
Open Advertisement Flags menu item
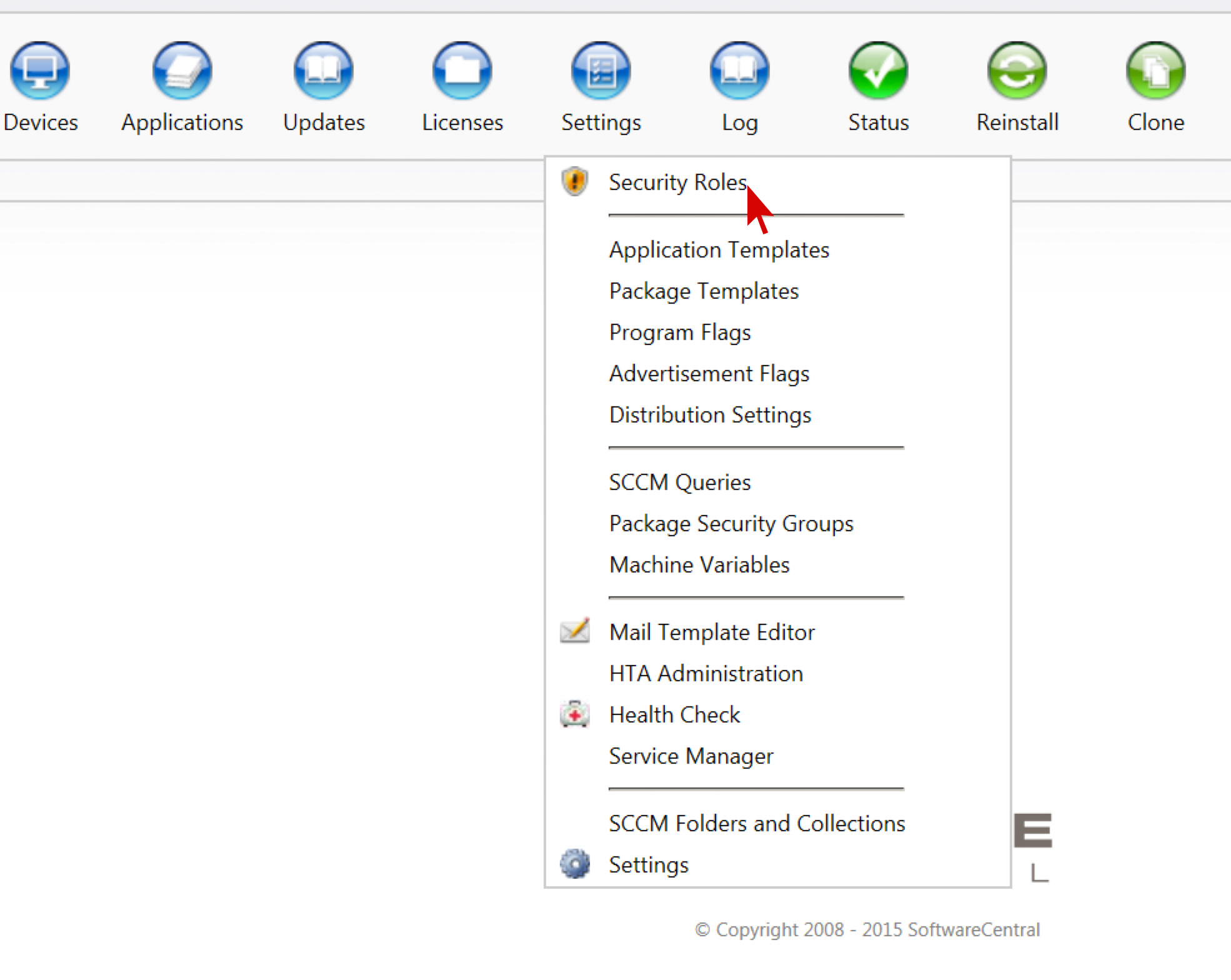tap(709, 374)
